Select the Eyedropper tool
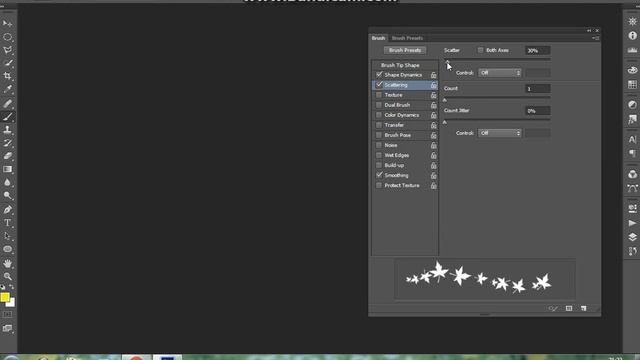 [7, 89]
